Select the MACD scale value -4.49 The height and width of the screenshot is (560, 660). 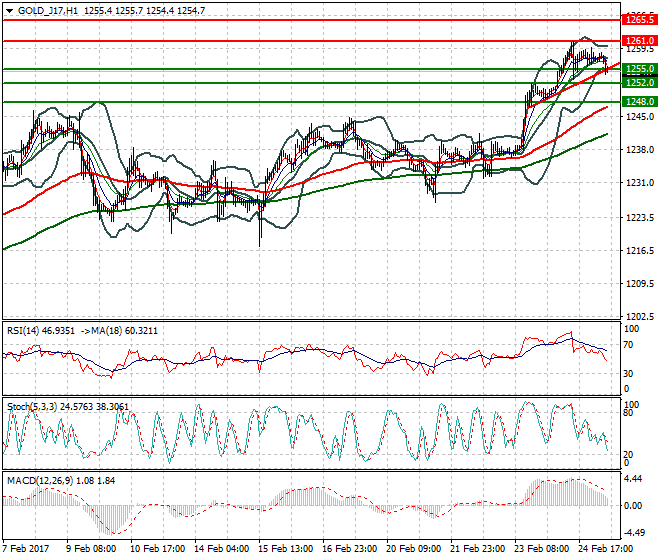click(634, 533)
